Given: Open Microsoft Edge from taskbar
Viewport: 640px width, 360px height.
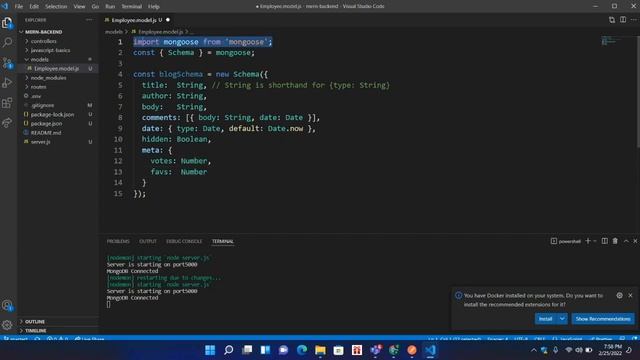Looking at the screenshot, I should pyautogui.click(x=302, y=350).
